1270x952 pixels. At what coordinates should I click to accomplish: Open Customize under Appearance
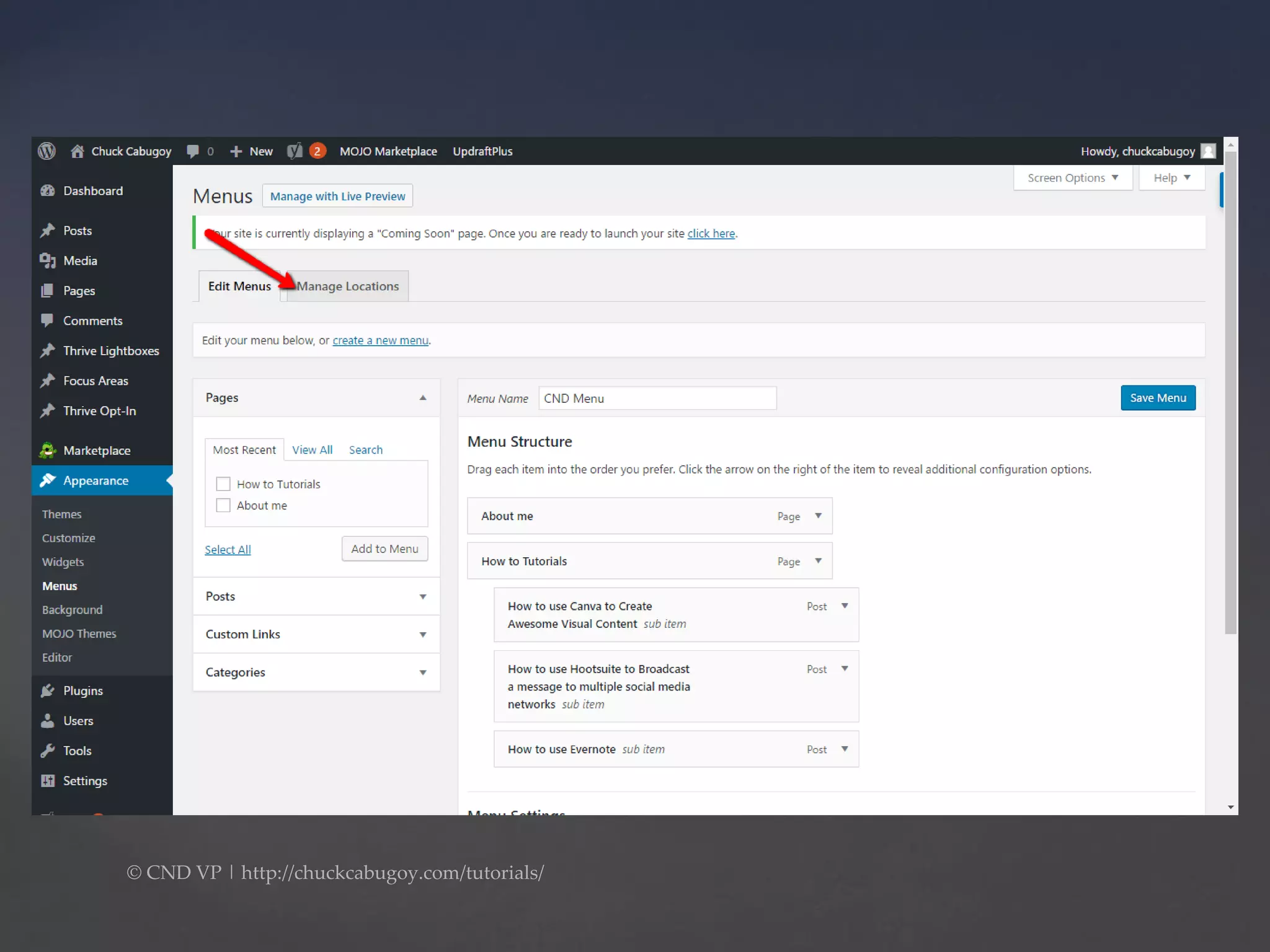[x=68, y=538]
